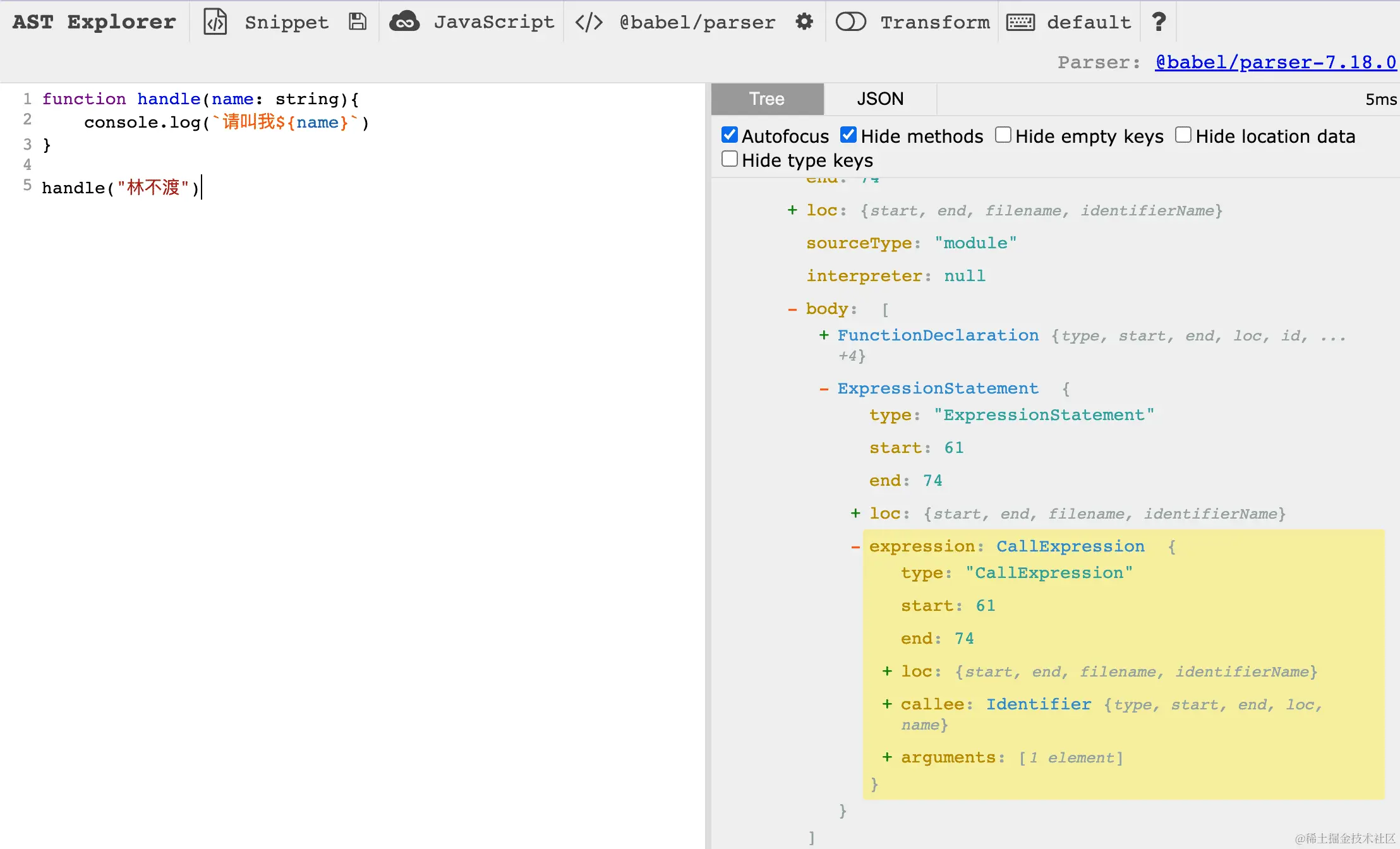The image size is (1400, 849).
Task: Click the save floppy disk icon
Action: (358, 21)
